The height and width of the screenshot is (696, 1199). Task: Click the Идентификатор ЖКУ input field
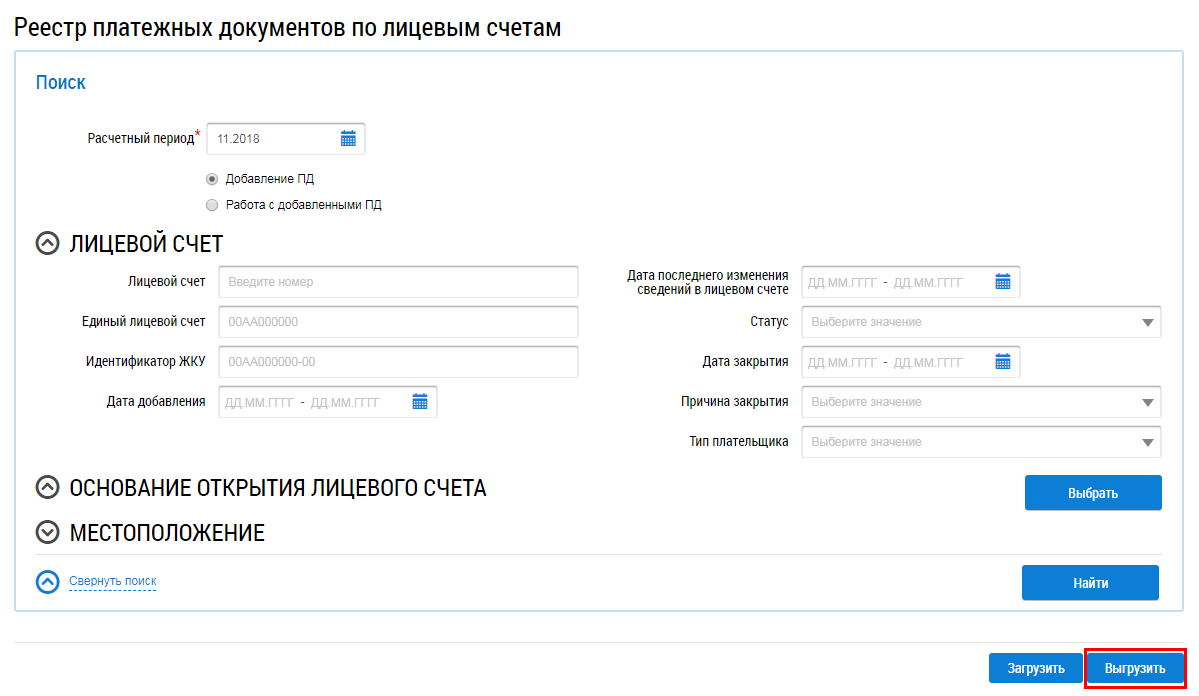[398, 362]
